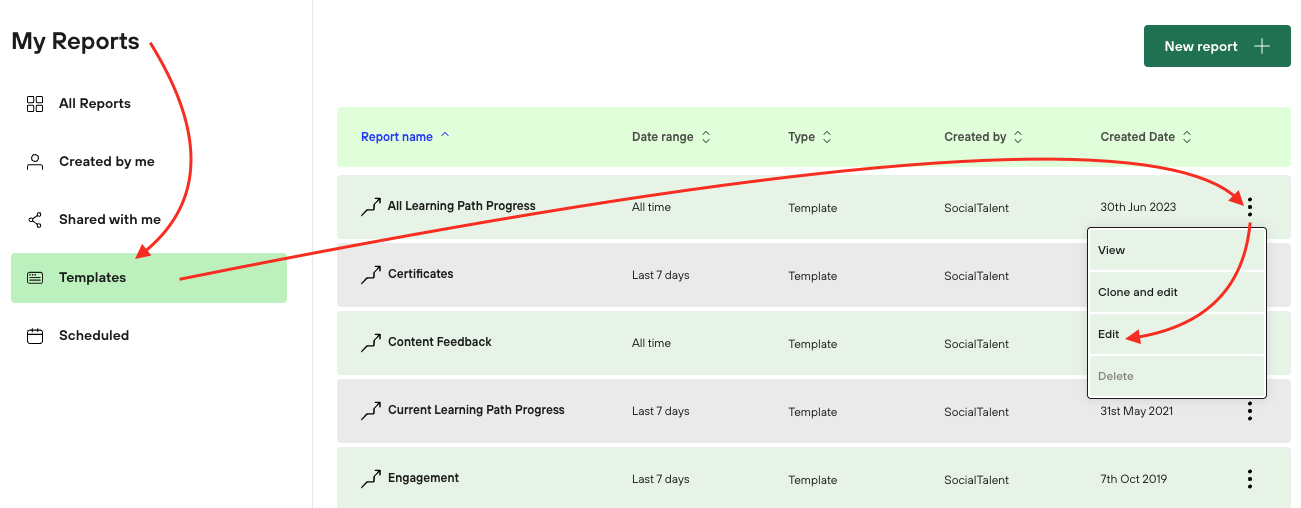1301x508 pixels.
Task: Open the Content Feedback report
Action: click(x=440, y=342)
